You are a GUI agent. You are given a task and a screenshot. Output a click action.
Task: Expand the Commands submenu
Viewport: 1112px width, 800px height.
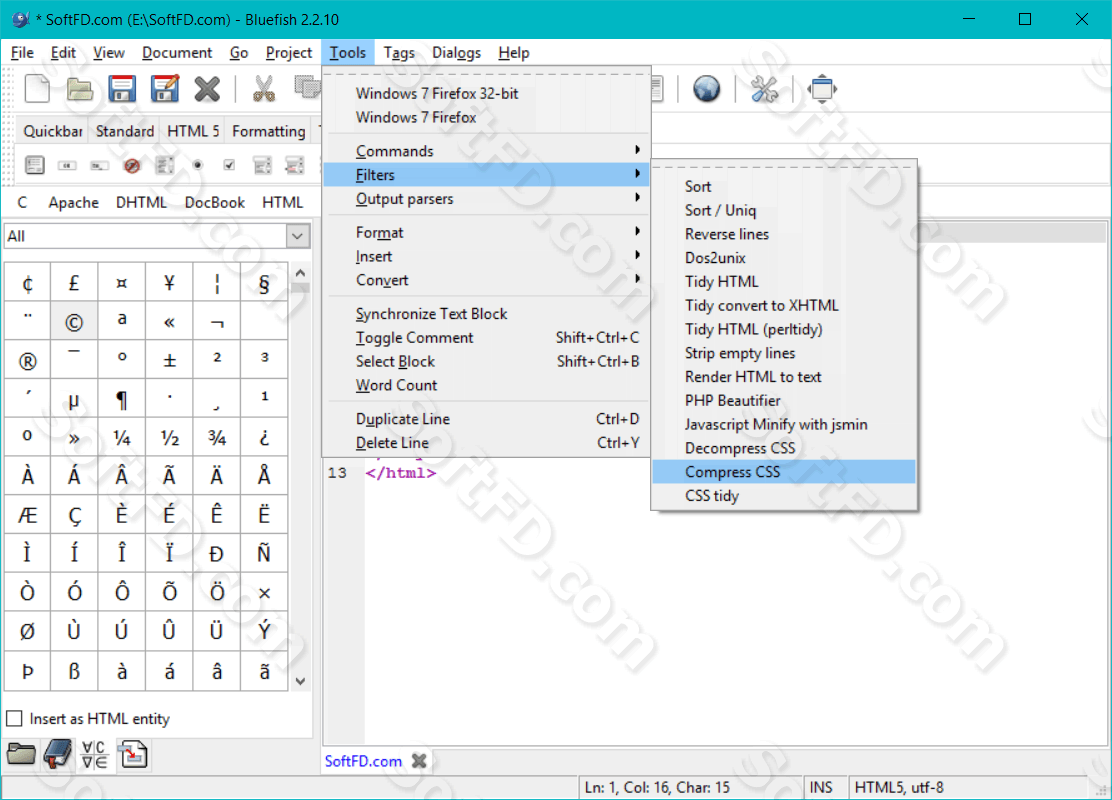(486, 151)
